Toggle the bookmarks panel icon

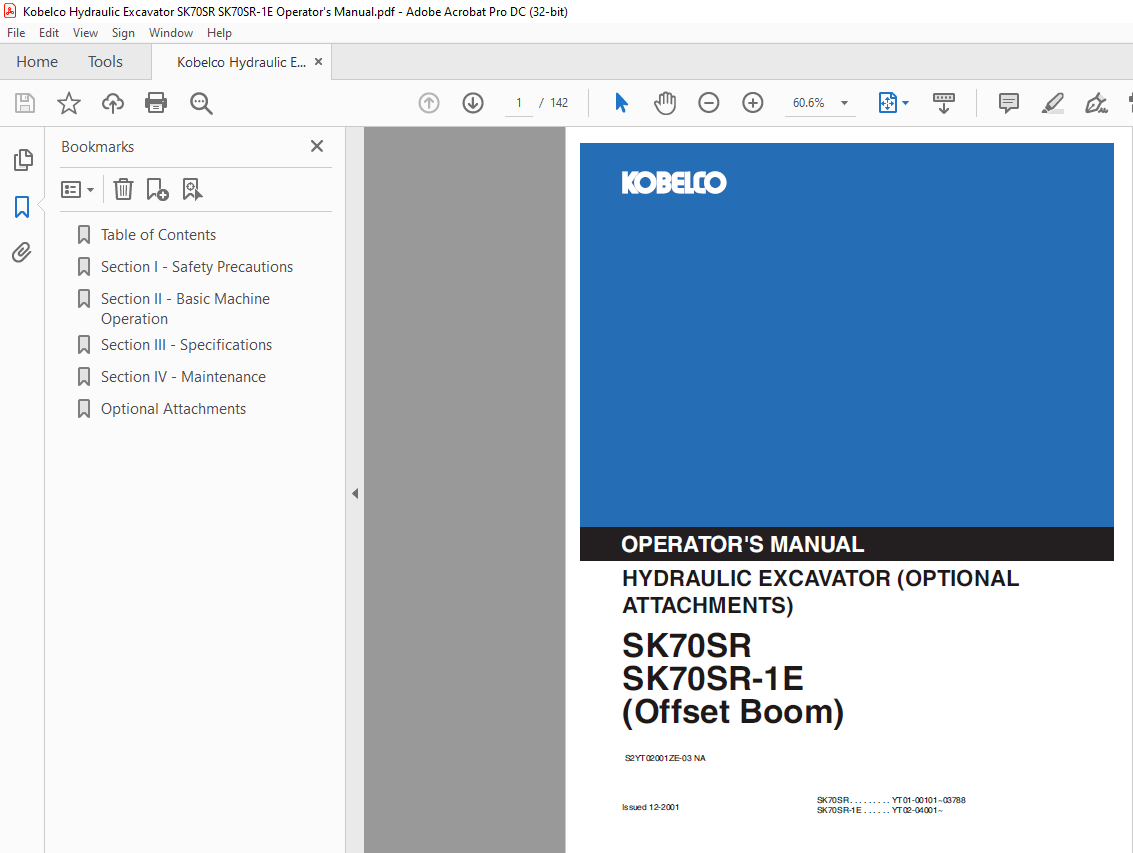tap(22, 207)
